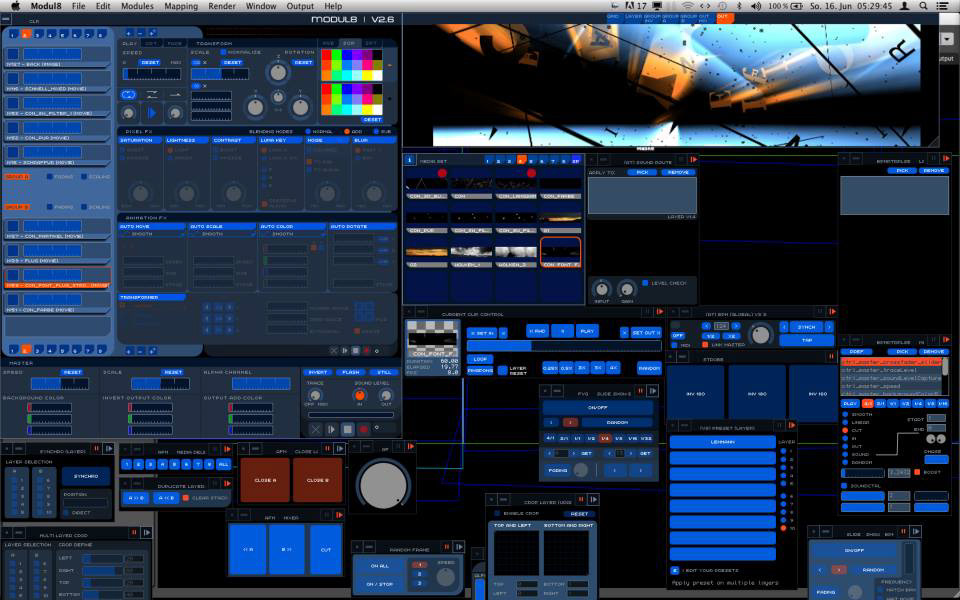Select the Sub blending mode
This screenshot has height=600, width=960.
(x=377, y=132)
